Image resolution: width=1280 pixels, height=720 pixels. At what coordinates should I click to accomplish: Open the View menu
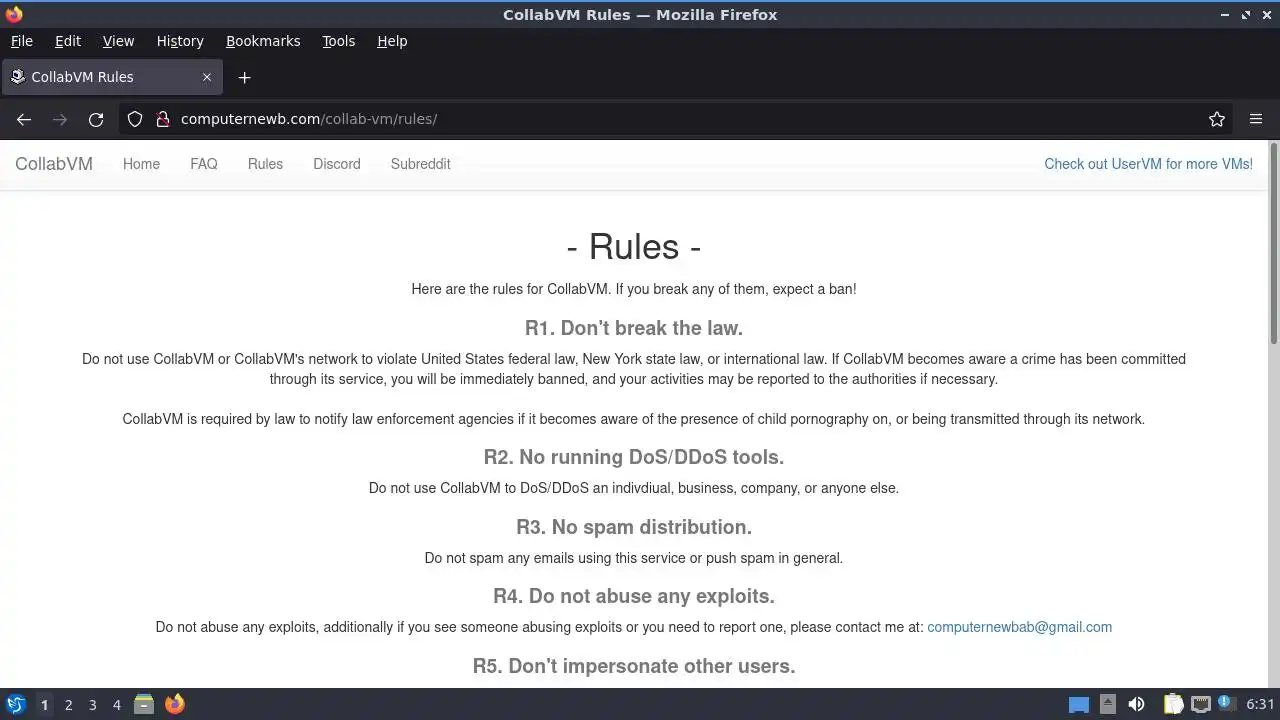[x=118, y=41]
